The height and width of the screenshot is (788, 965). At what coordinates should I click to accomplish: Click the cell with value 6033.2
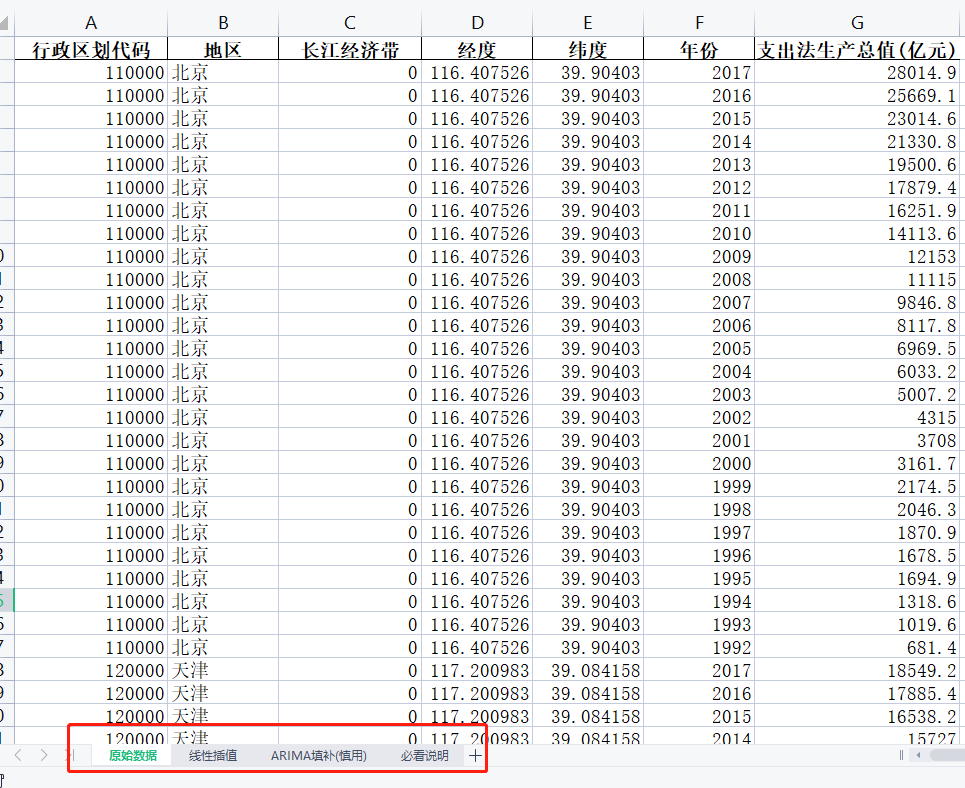coord(857,371)
